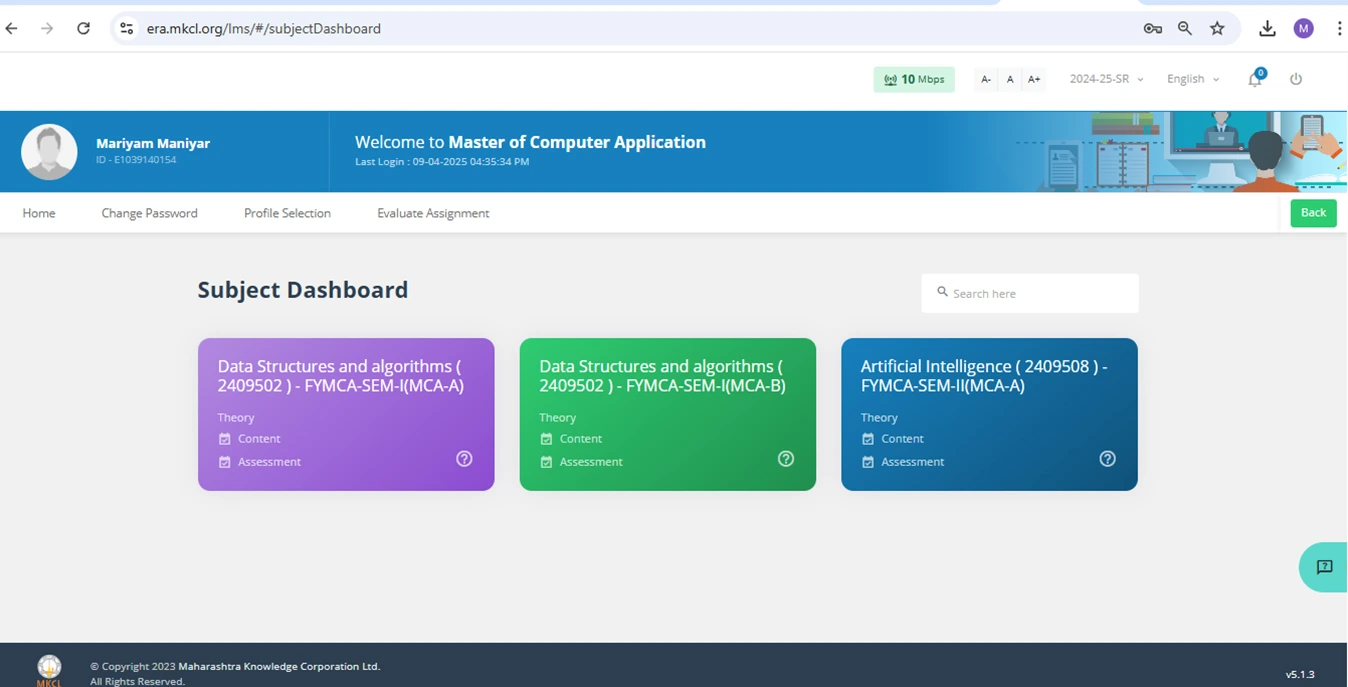Go to the Home menu item
Viewport: 1348px width, 687px height.
click(39, 213)
